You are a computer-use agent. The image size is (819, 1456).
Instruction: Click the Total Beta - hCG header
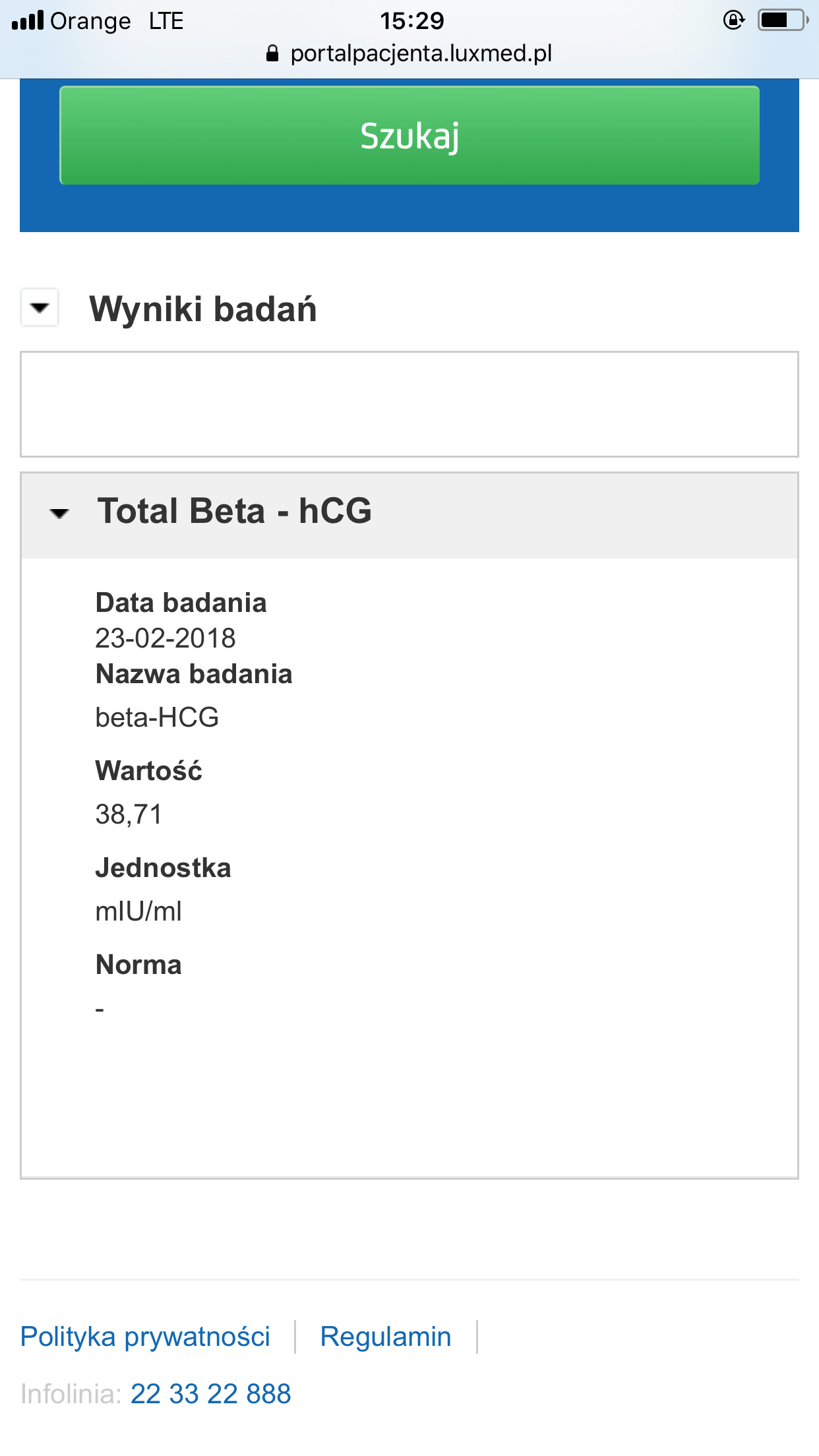(235, 512)
